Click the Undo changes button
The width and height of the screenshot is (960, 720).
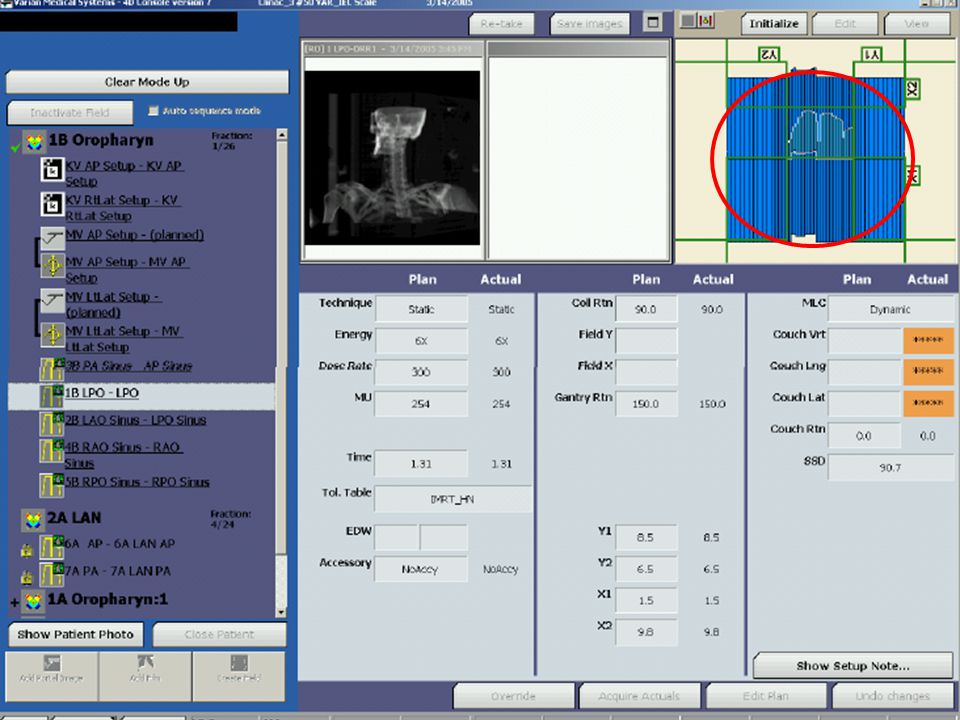click(x=892, y=696)
